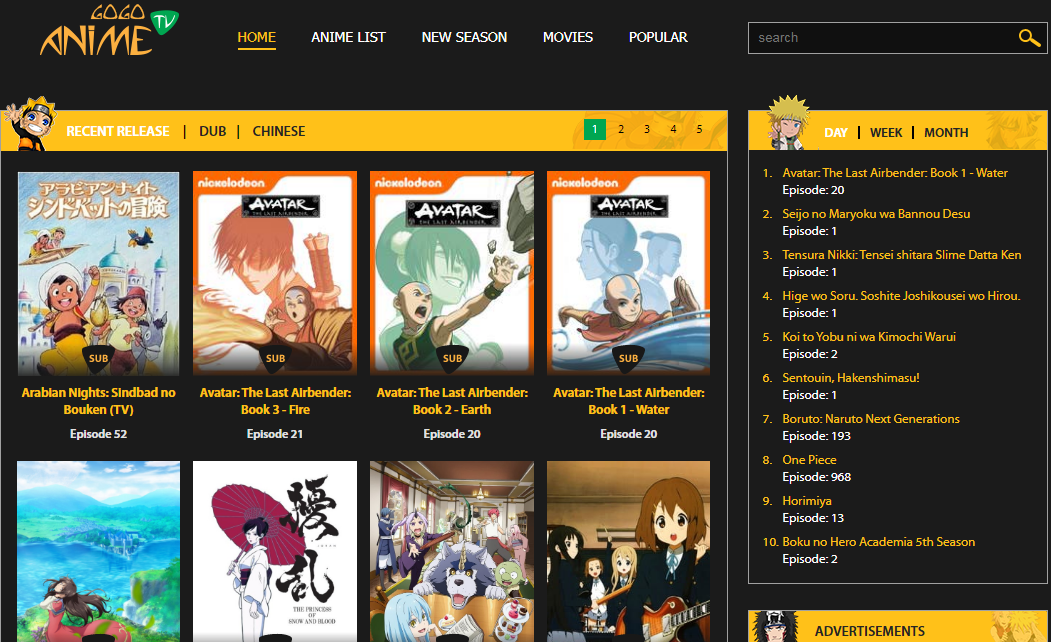This screenshot has width=1051, height=642.
Task: Open Horimiya from the top ranking list
Action: (x=807, y=501)
